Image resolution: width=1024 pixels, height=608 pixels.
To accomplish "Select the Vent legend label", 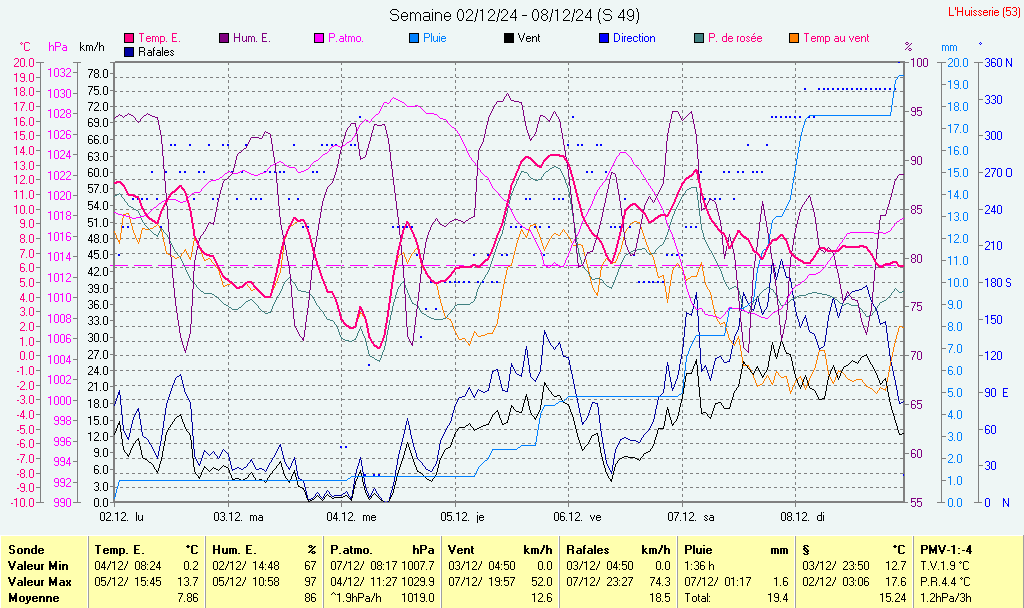I will click(529, 39).
